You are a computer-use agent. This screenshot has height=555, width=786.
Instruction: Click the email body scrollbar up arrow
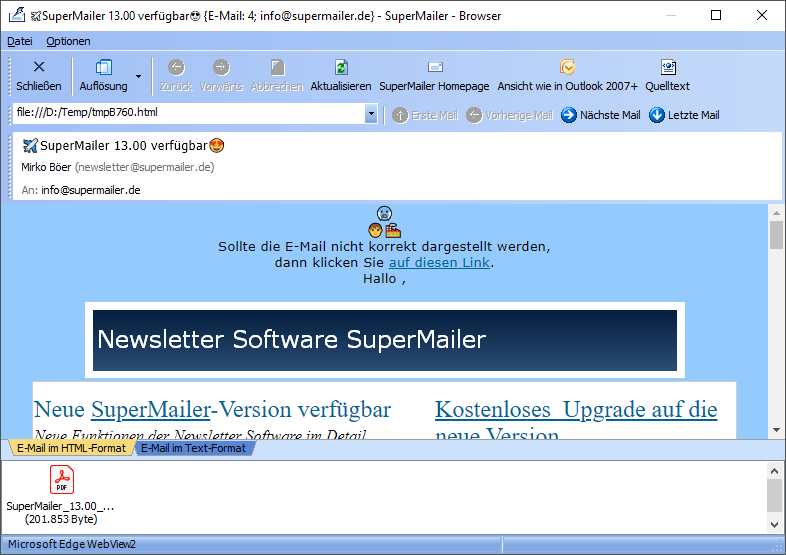[x=776, y=213]
